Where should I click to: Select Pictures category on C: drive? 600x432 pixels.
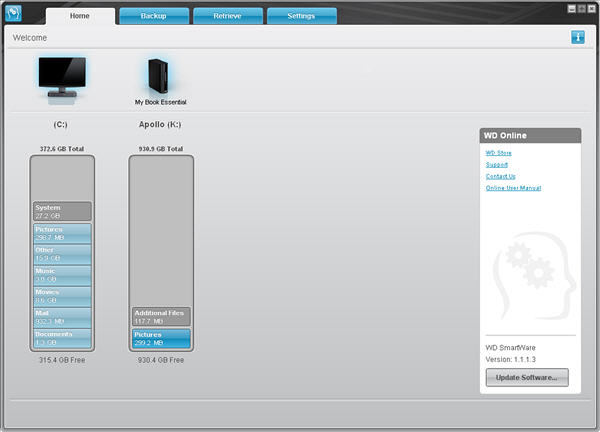click(62, 233)
